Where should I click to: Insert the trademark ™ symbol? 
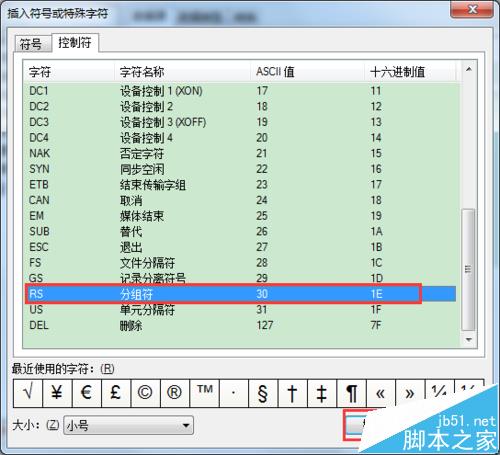click(x=204, y=393)
